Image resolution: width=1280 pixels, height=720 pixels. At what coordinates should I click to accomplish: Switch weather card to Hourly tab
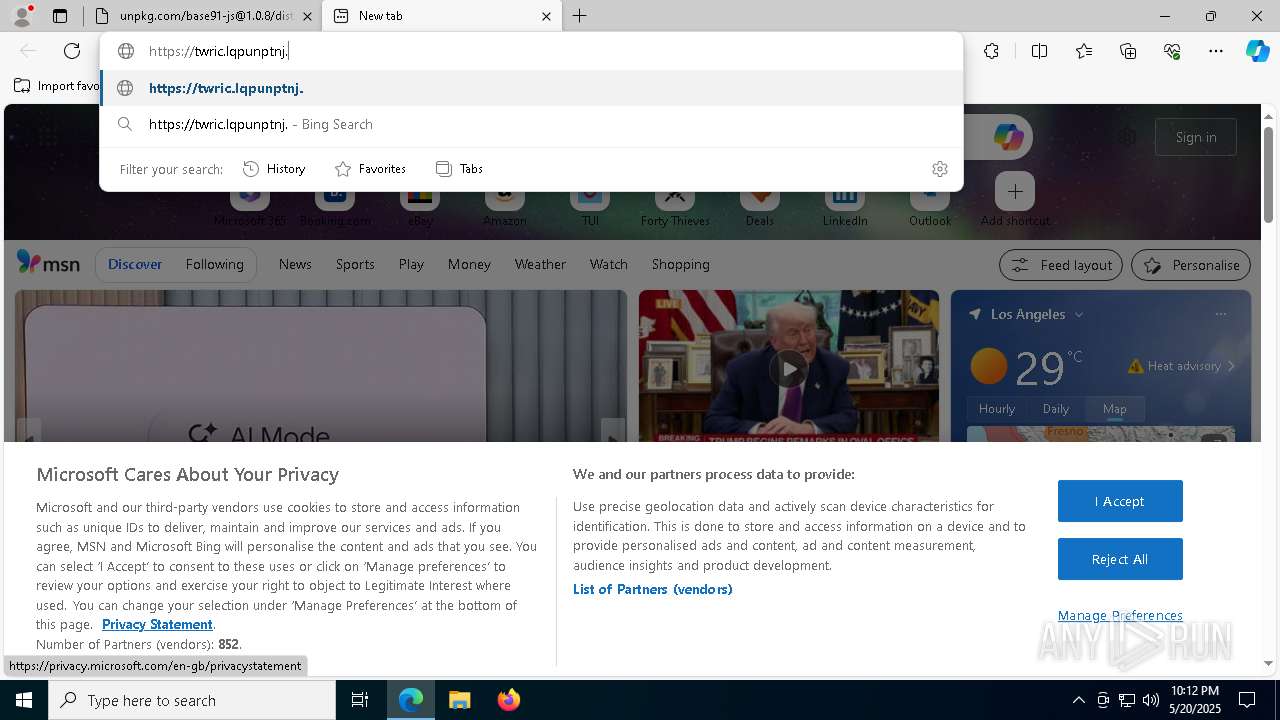click(997, 408)
